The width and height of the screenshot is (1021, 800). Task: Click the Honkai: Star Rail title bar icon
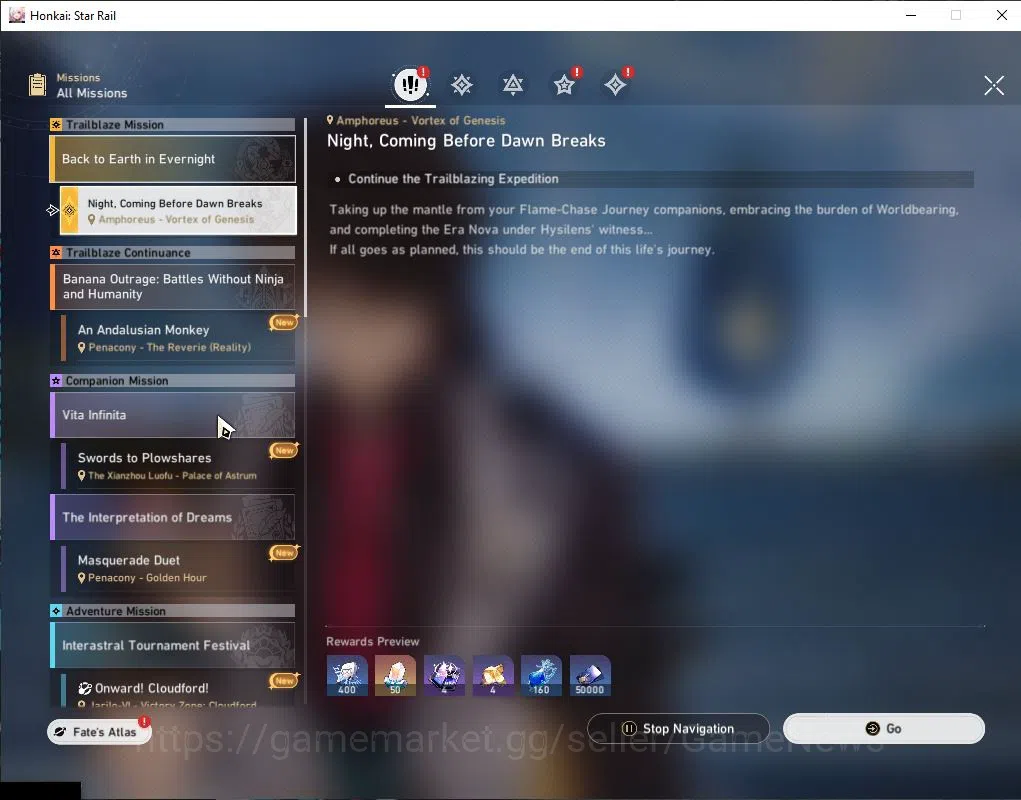tap(17, 15)
